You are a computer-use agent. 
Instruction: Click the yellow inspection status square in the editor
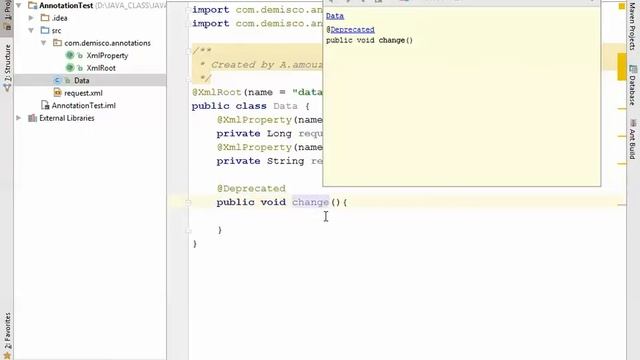(622, 6)
